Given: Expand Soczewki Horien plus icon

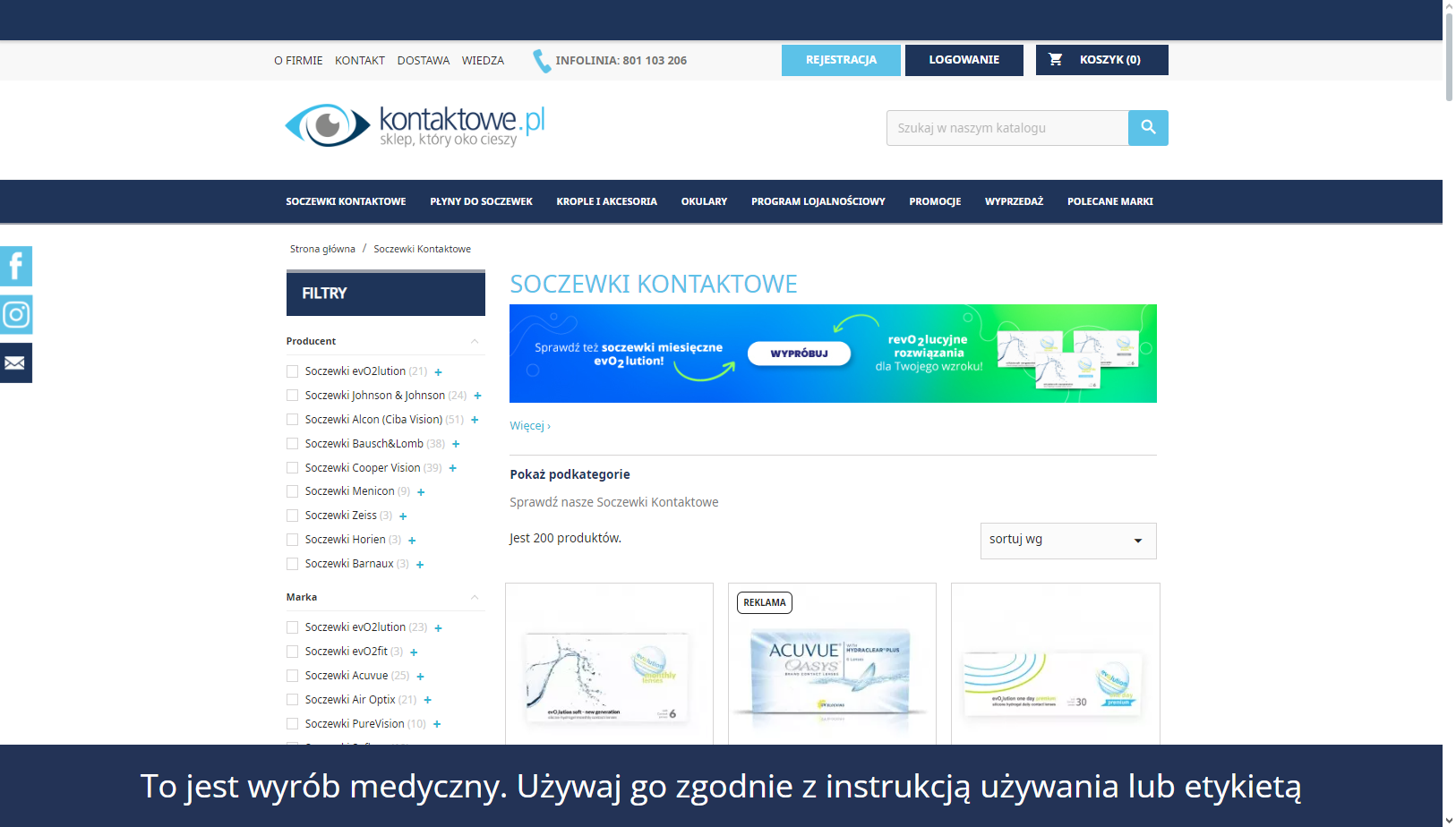Looking at the screenshot, I should pyautogui.click(x=412, y=540).
